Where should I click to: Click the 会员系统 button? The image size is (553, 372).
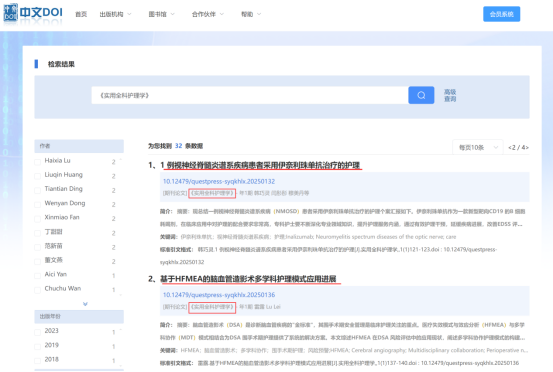pyautogui.click(x=502, y=14)
